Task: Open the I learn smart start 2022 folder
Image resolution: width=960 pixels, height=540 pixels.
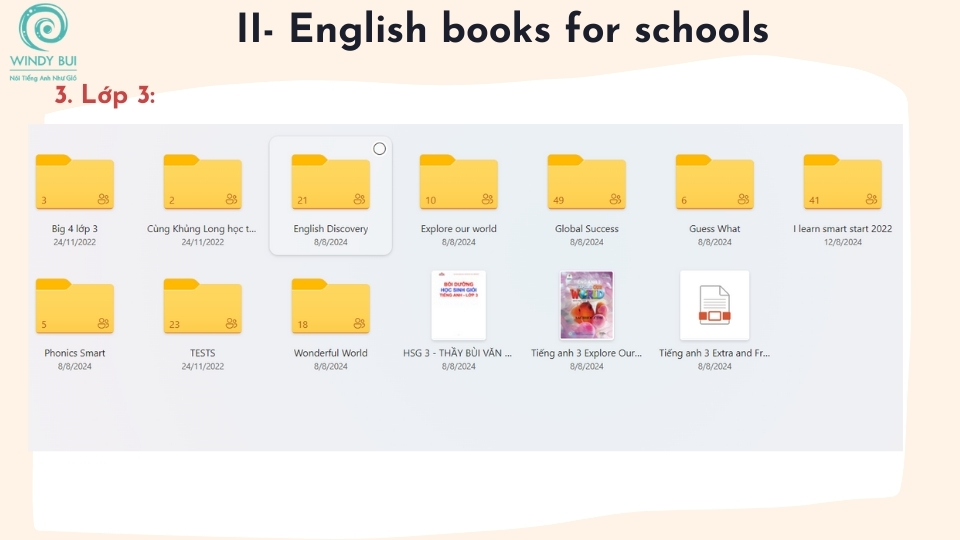Action: [x=843, y=183]
